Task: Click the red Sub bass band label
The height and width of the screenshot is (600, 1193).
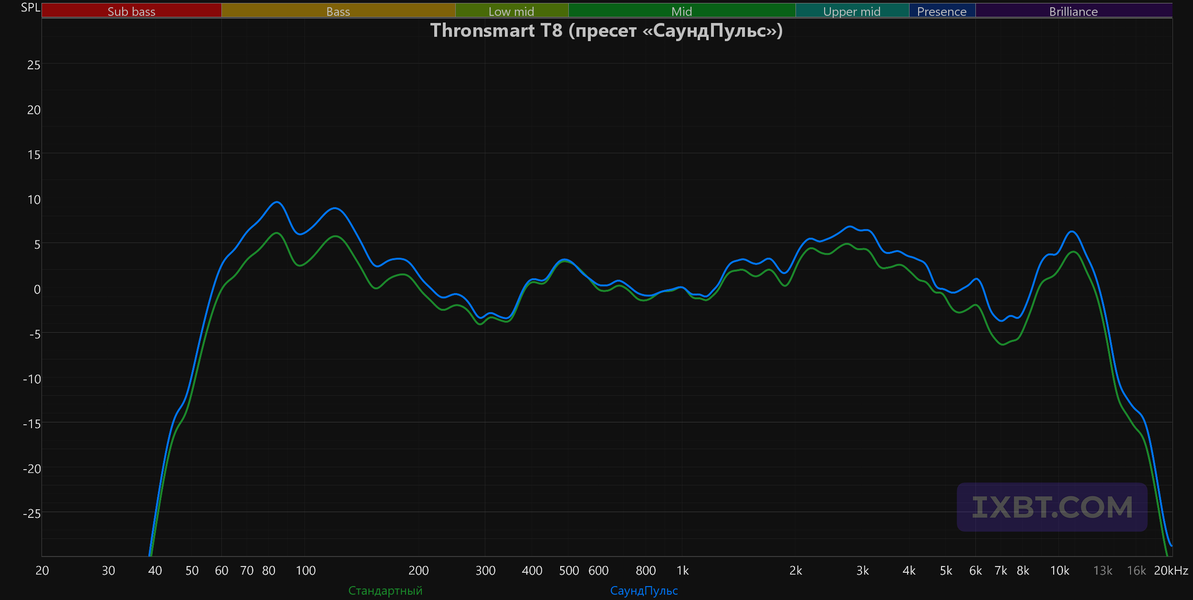Action: click(131, 11)
